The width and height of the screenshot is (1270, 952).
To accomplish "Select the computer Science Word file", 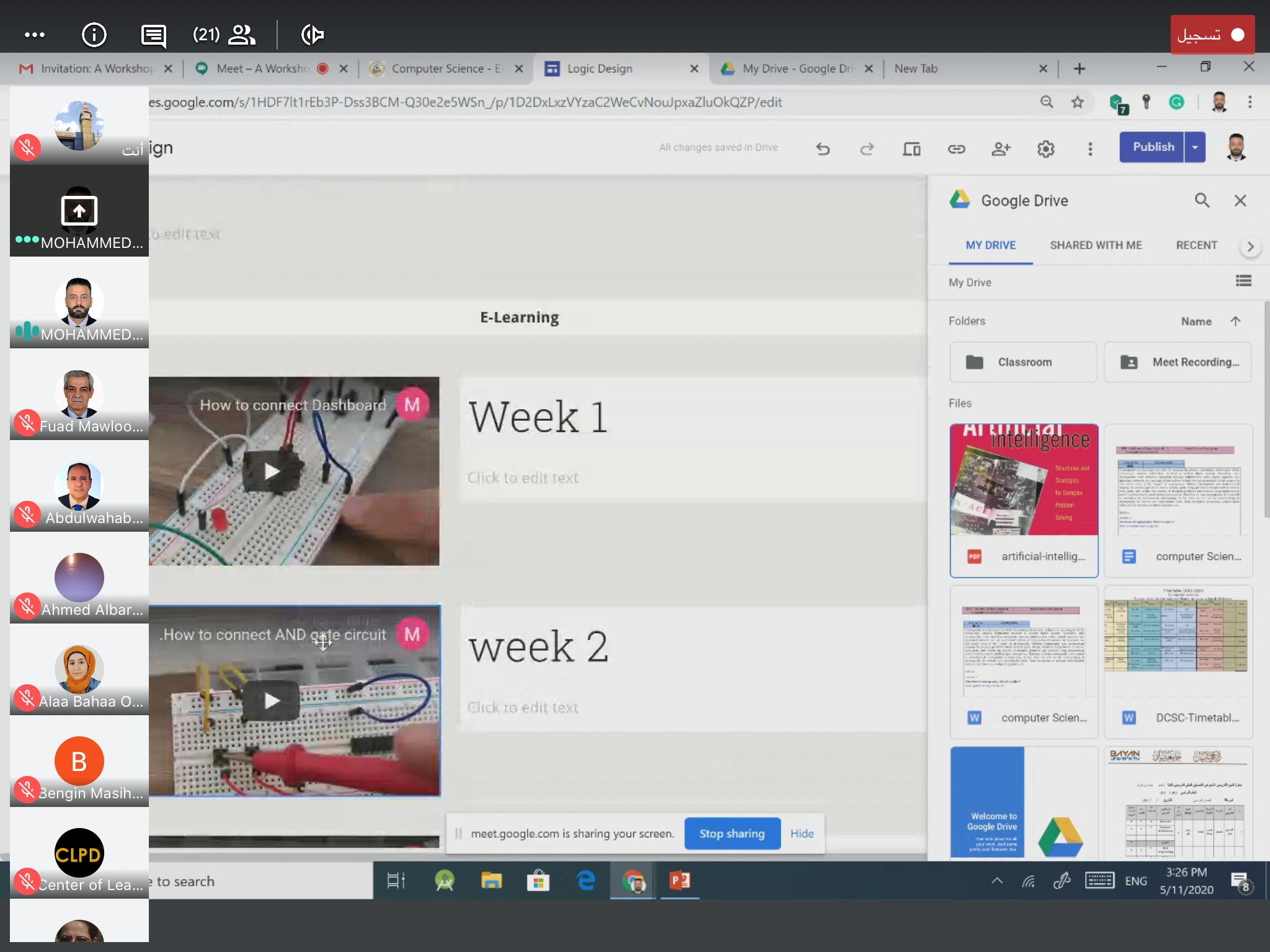I will (x=1024, y=662).
